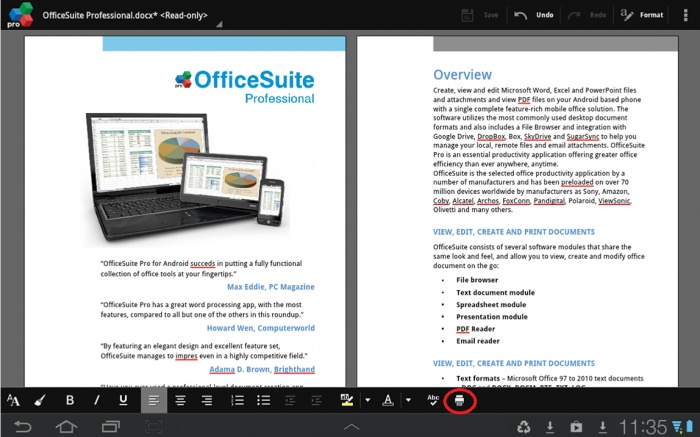The image size is (700, 437).
Task: Go back with Android back button
Action: tap(22, 427)
